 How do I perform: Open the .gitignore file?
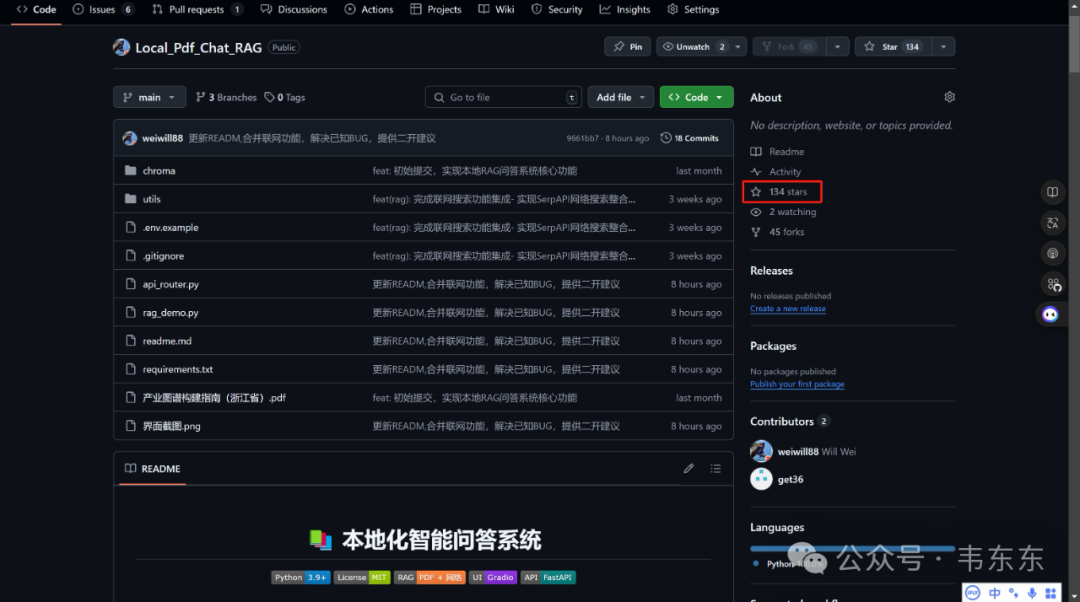click(x=163, y=256)
